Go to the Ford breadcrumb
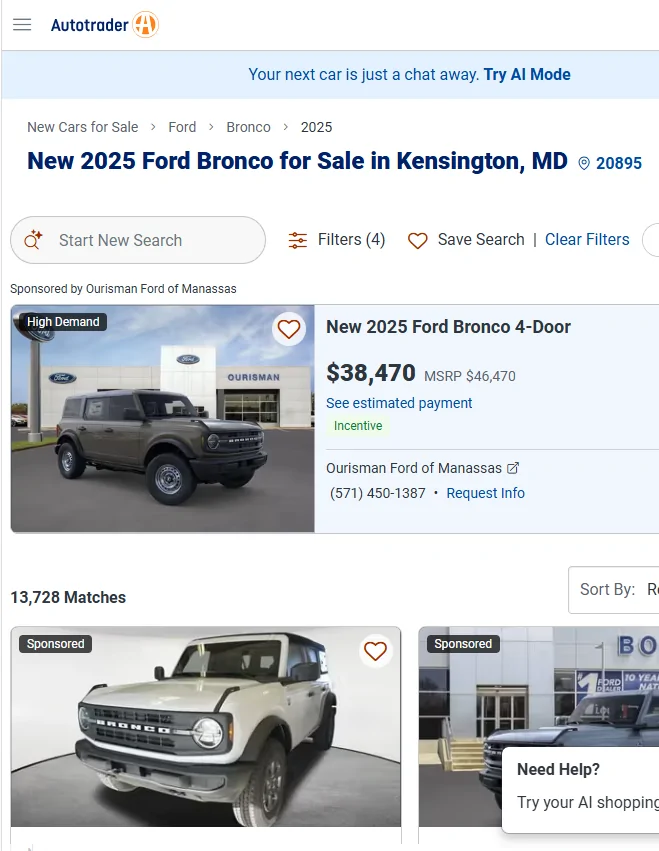 (x=182, y=127)
